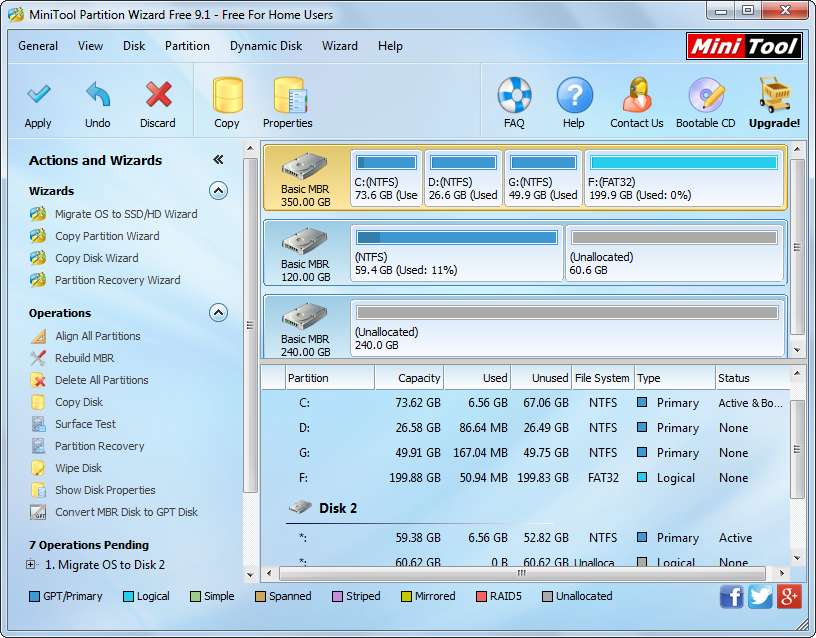Screen dimensions: 816x638
Task: Collapse the Wizards section
Action: click(x=219, y=191)
